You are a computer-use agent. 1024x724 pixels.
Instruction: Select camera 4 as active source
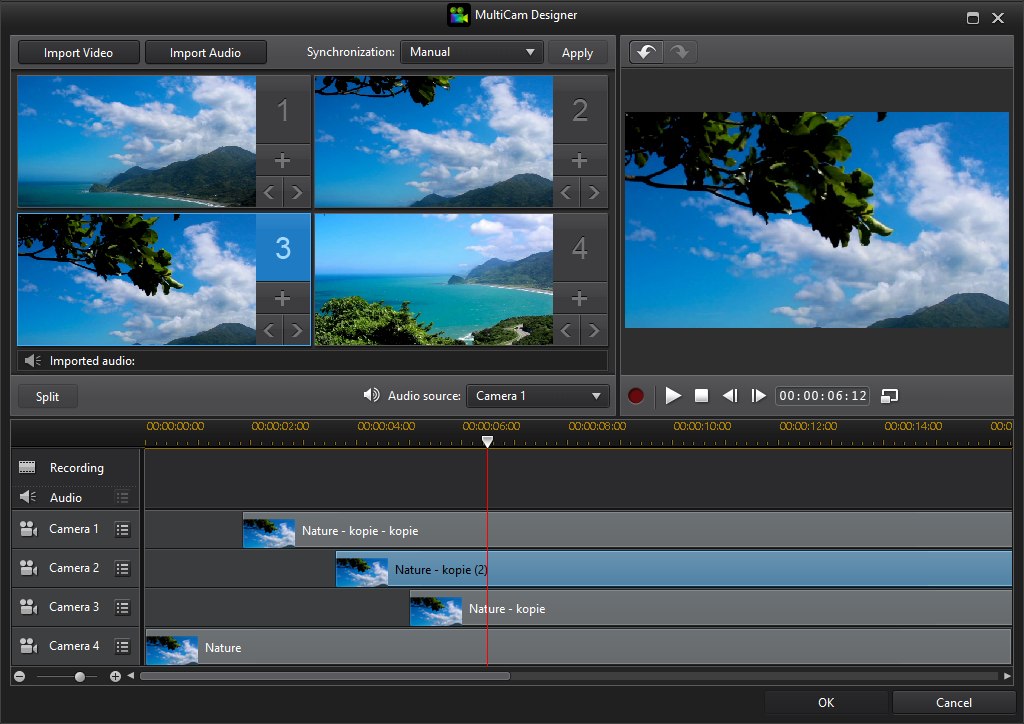point(580,248)
